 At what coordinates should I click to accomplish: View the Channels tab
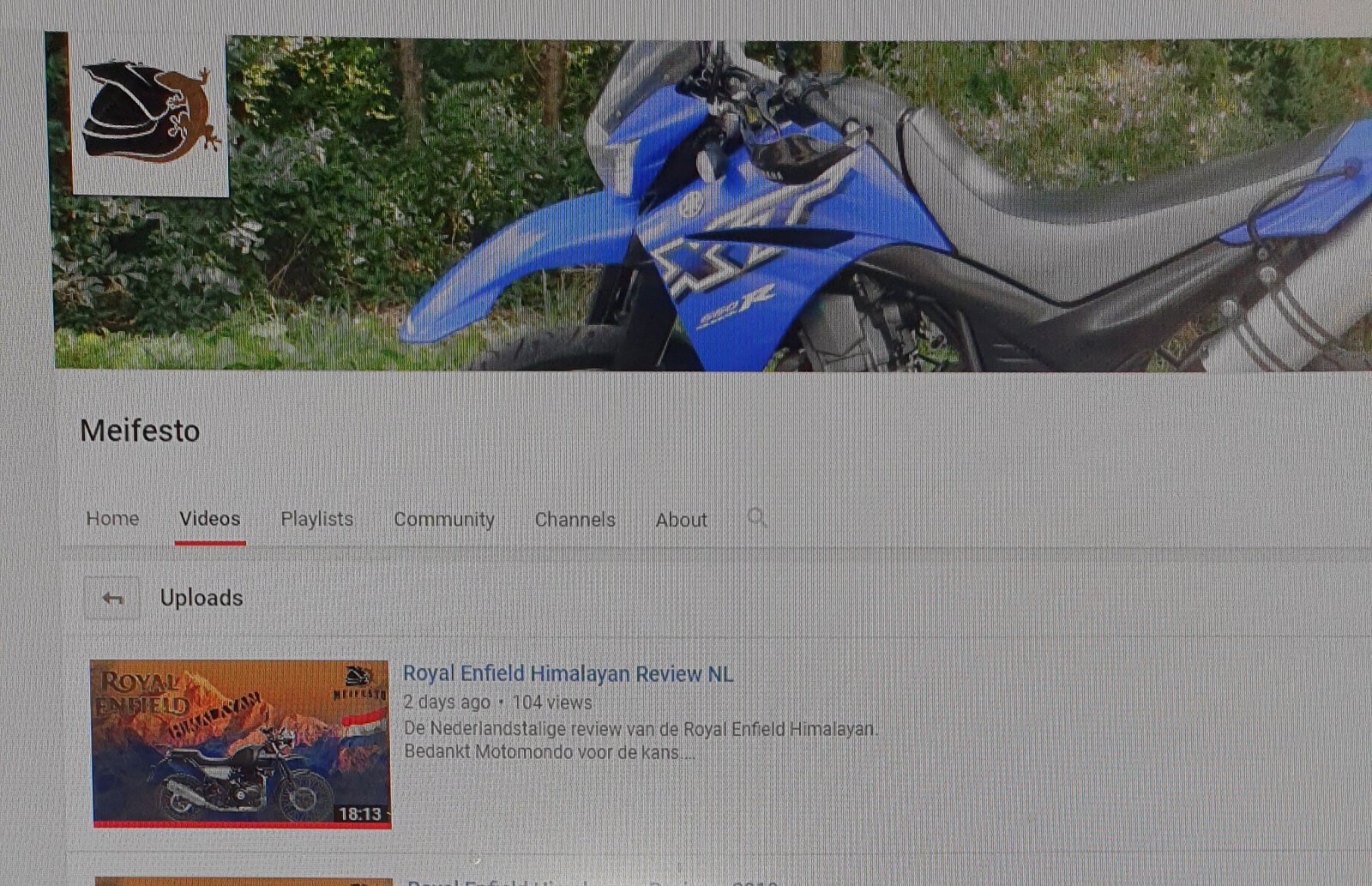[x=575, y=520]
